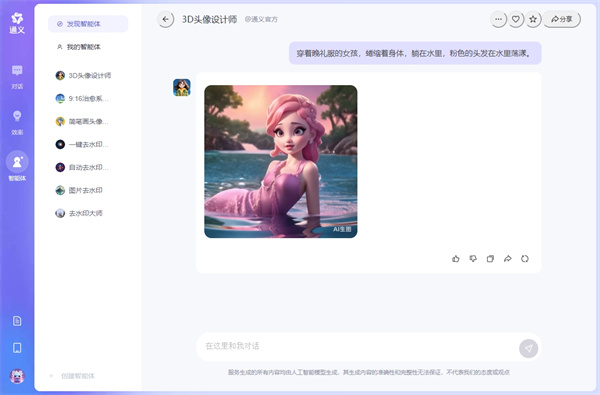Image resolution: width=600 pixels, height=395 pixels.
Task: Regenerate the reply with the refresh icon
Action: 525,259
